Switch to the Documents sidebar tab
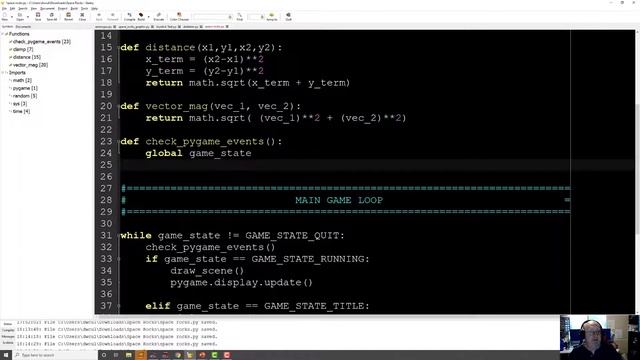The width and height of the screenshot is (640, 360). [23, 27]
